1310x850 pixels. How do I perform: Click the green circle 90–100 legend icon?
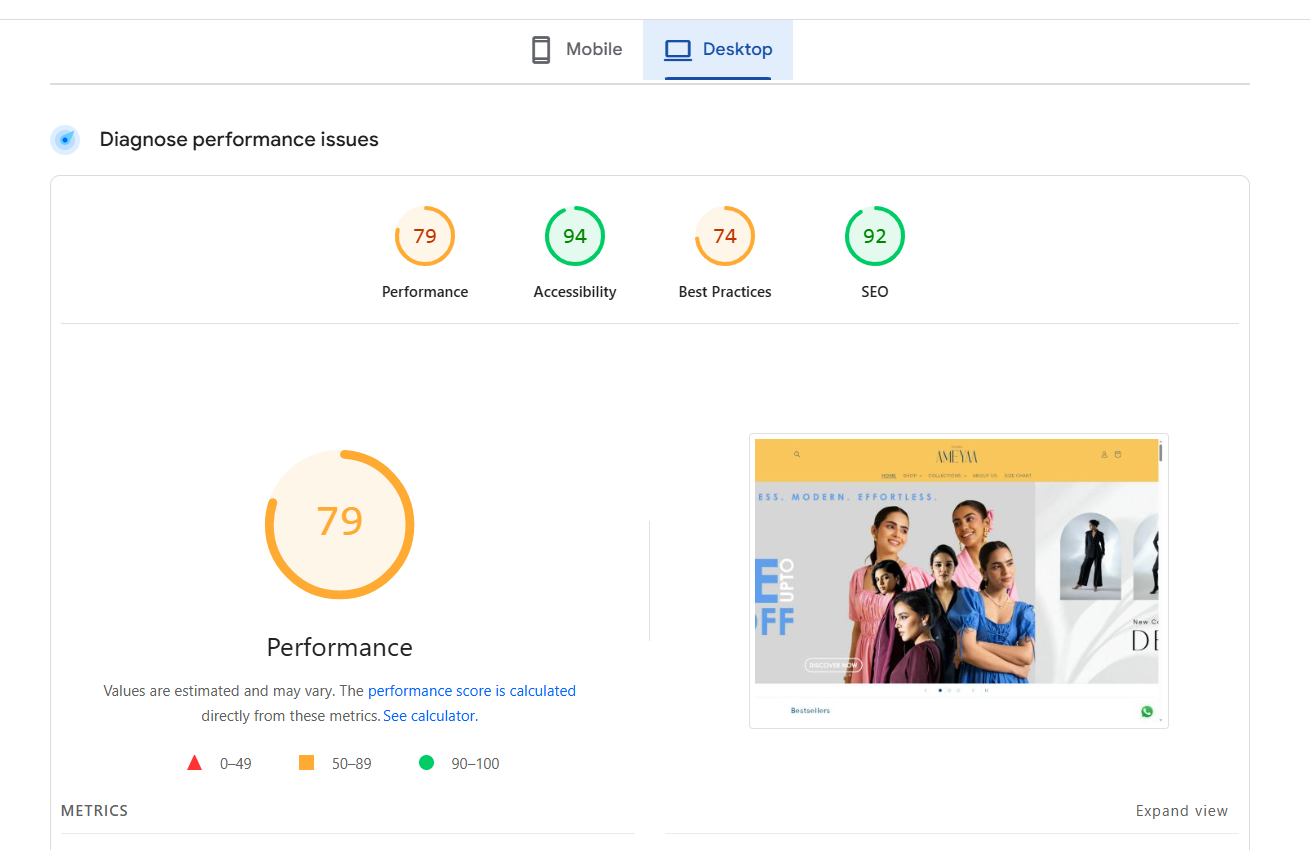tap(426, 763)
